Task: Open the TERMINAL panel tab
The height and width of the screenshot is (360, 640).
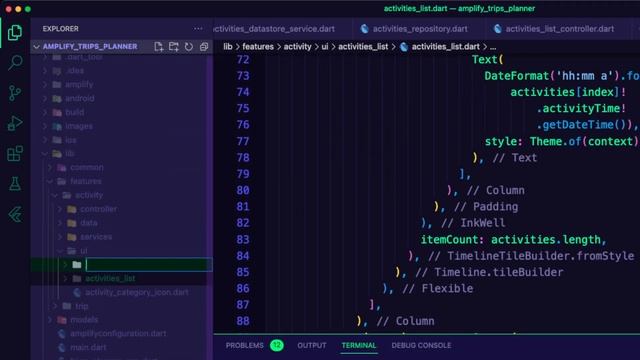Action: tap(359, 345)
